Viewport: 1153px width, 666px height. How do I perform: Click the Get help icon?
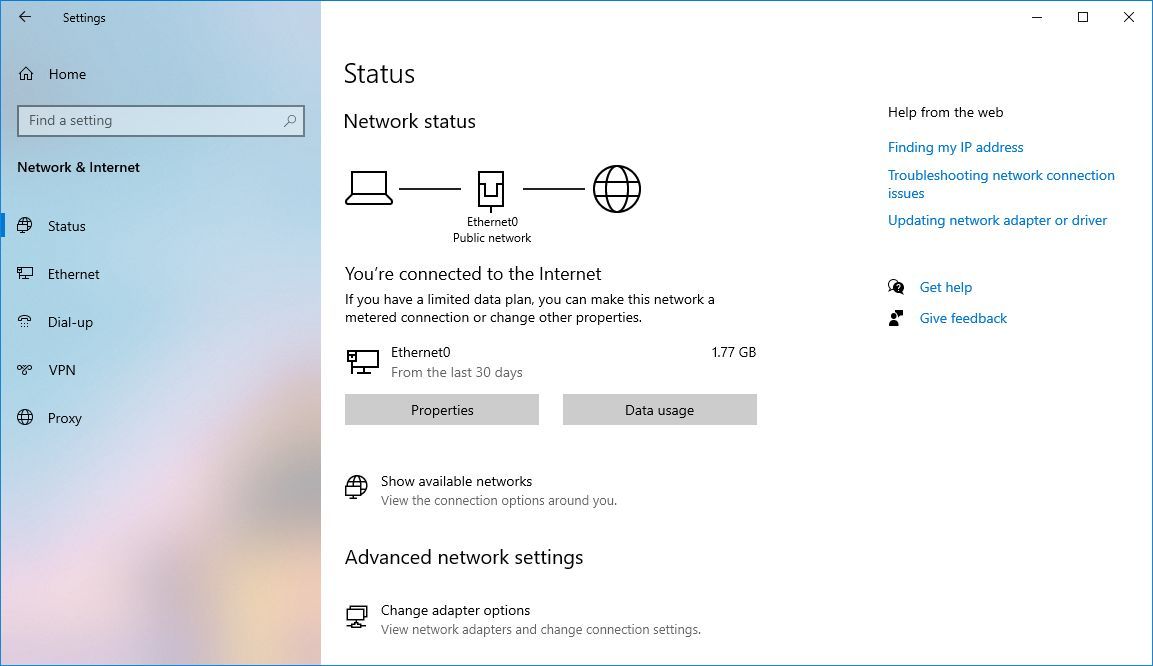click(896, 287)
